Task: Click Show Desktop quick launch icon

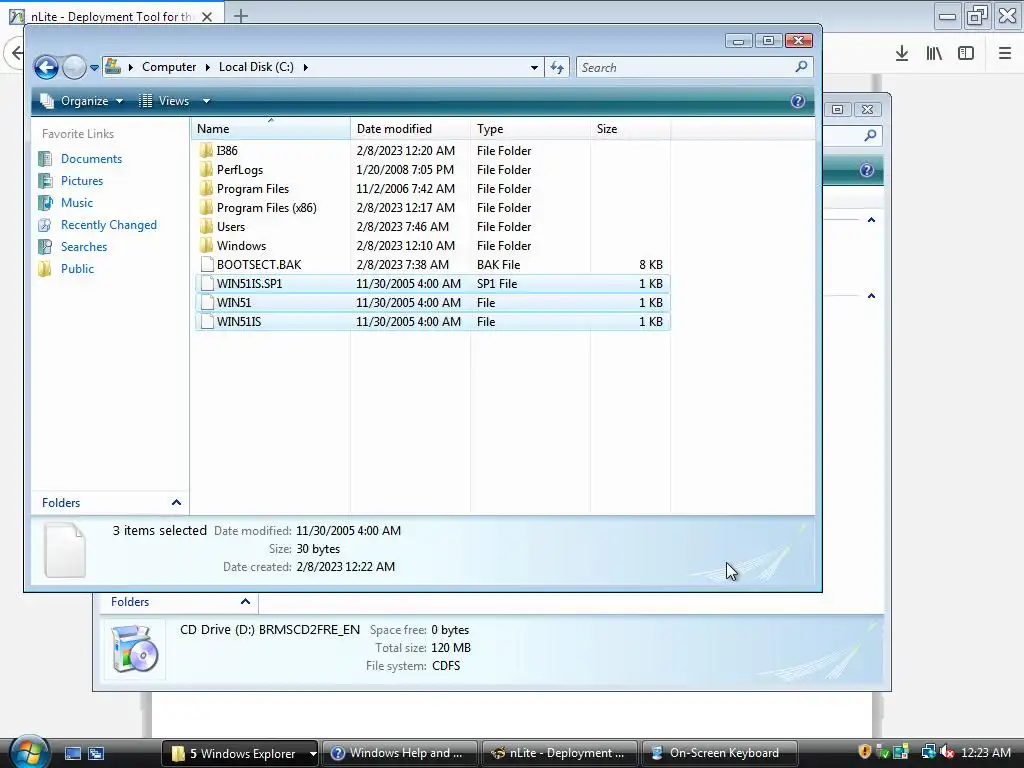Action: click(x=73, y=754)
